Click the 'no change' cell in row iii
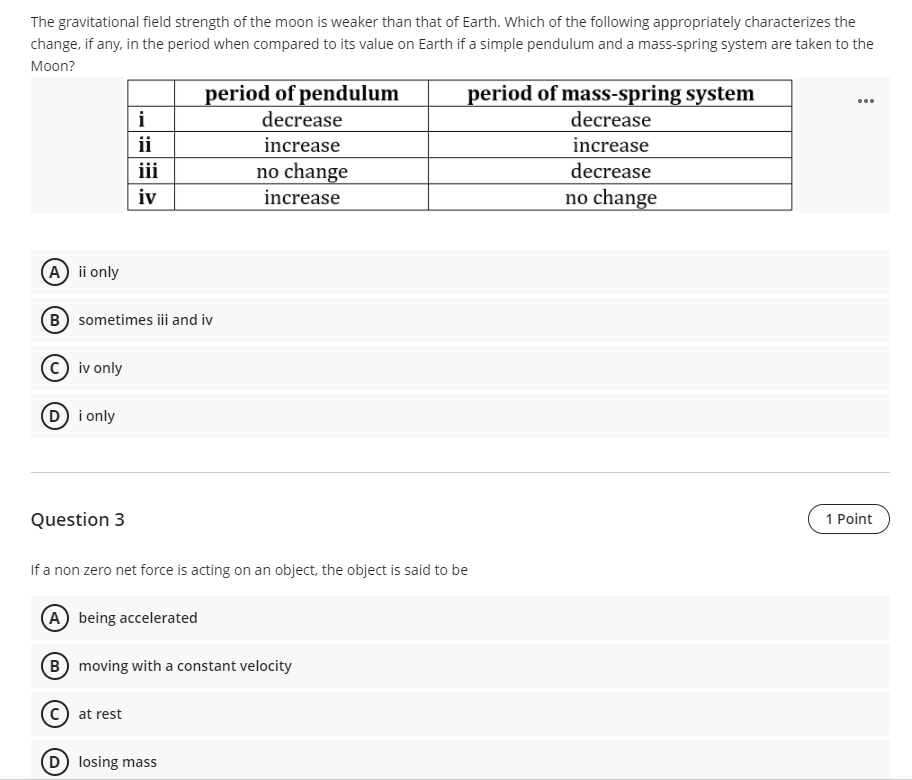 301,171
